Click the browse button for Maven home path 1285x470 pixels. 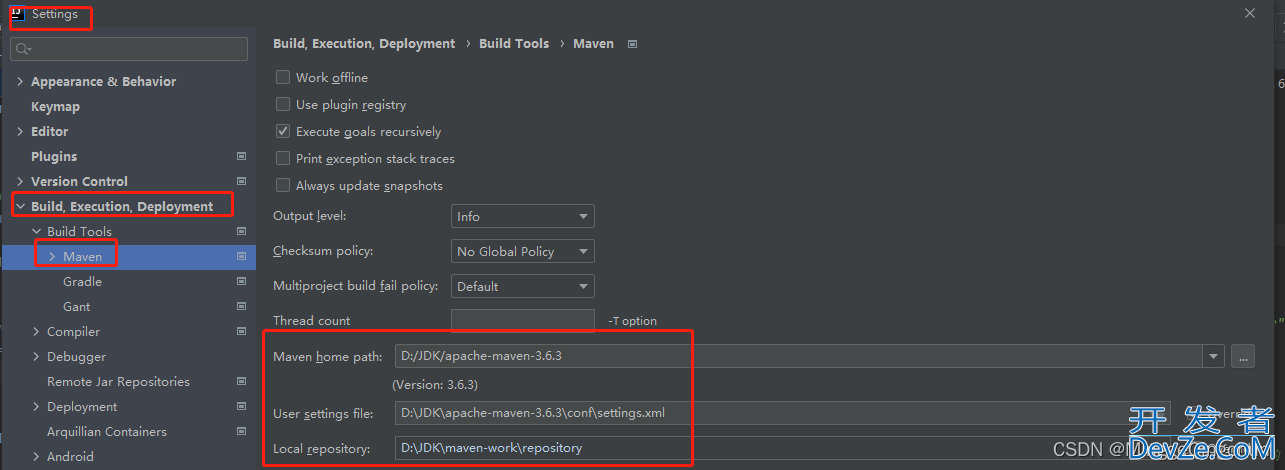point(1242,356)
